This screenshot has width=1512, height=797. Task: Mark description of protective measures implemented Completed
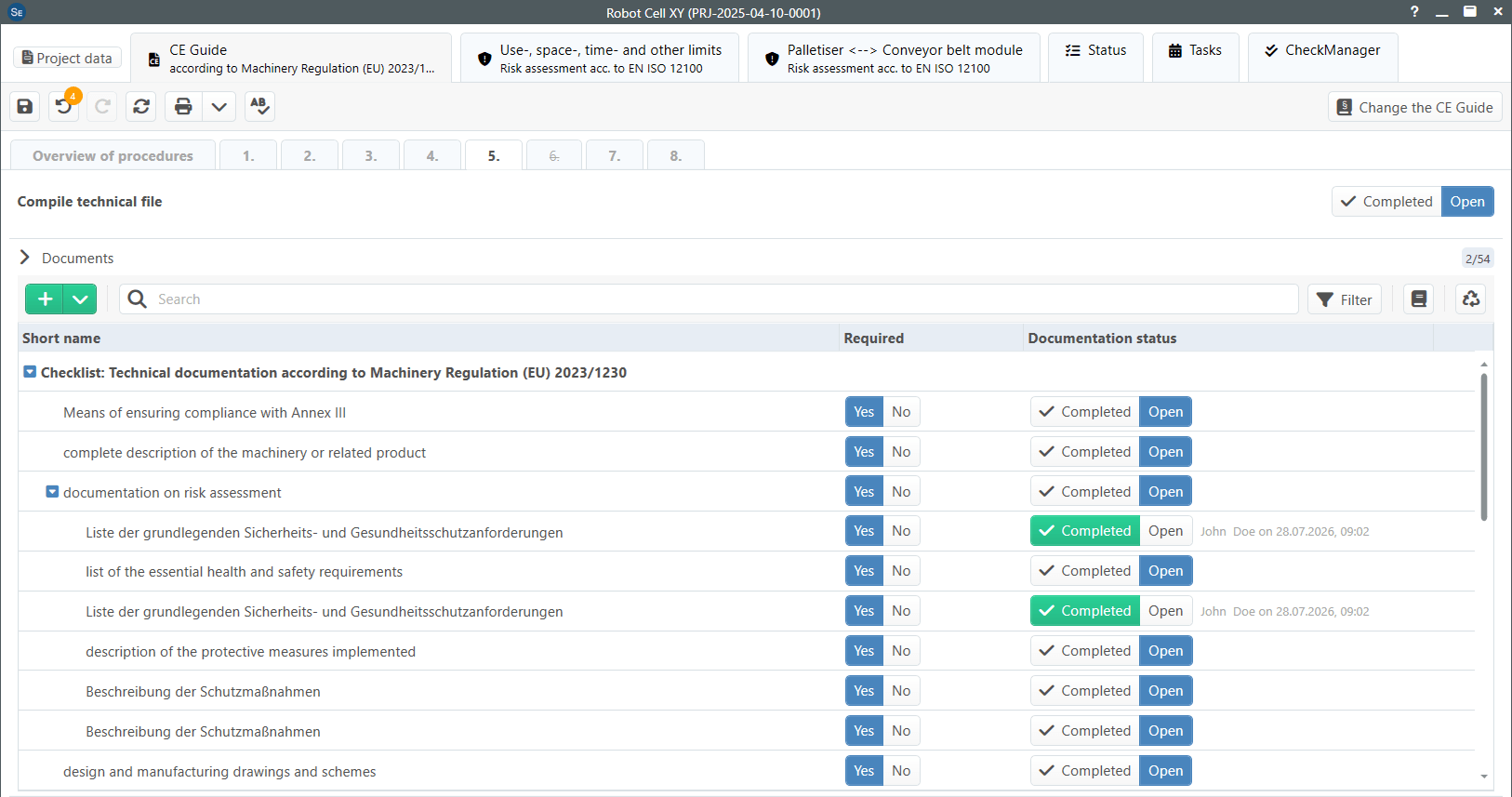click(x=1085, y=651)
